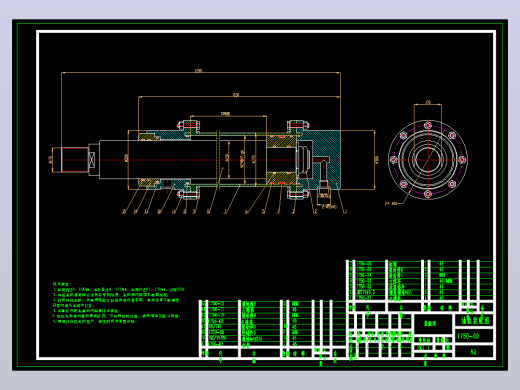The height and width of the screenshot is (390, 520).
Task: Select the green technical requirements text block
Action: tap(118, 303)
